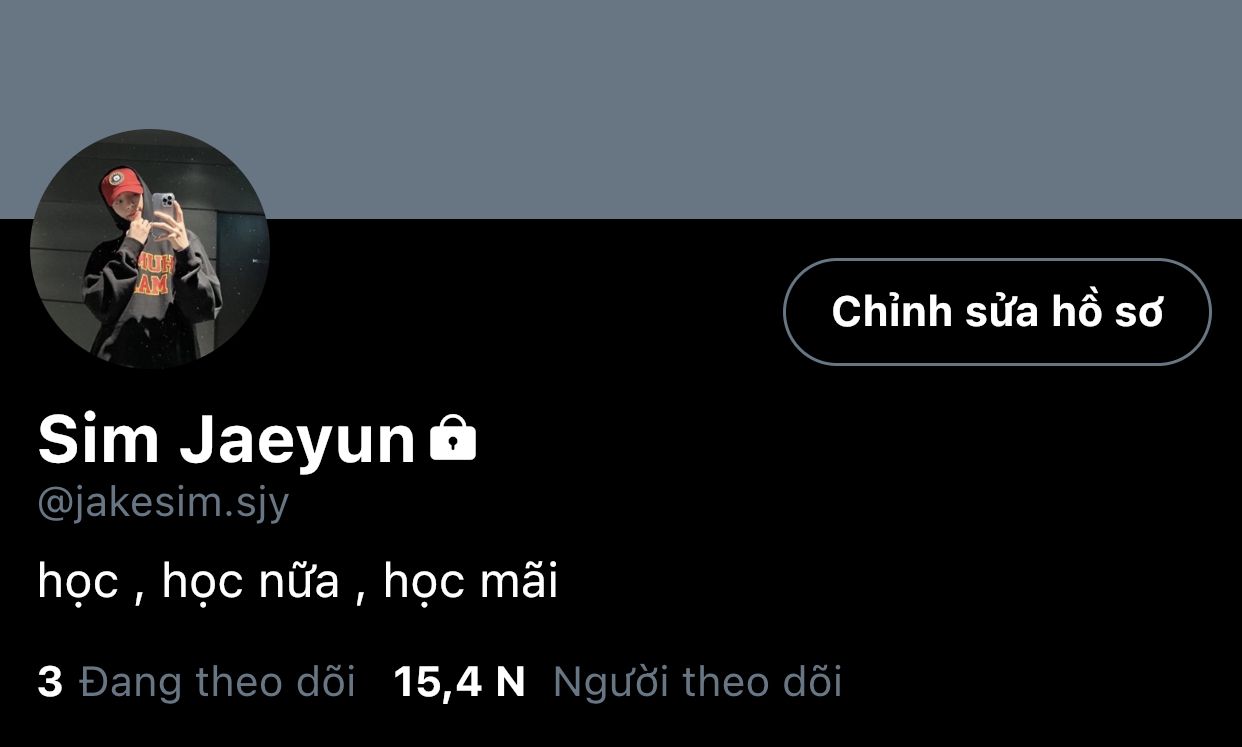The width and height of the screenshot is (1242, 747).
Task: Click the following count number 3
Action: pos(50,682)
